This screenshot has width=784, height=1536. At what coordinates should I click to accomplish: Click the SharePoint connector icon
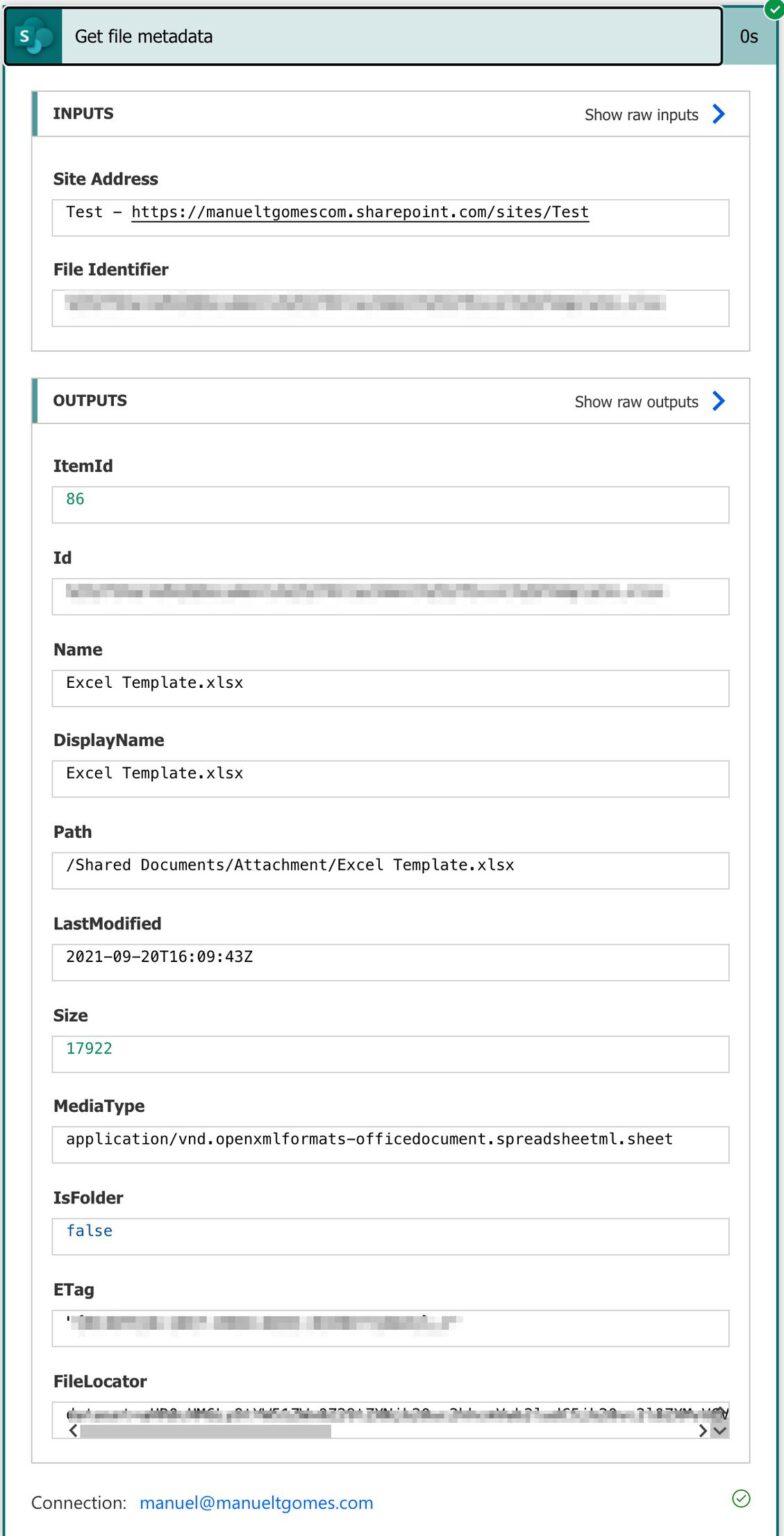[31, 36]
